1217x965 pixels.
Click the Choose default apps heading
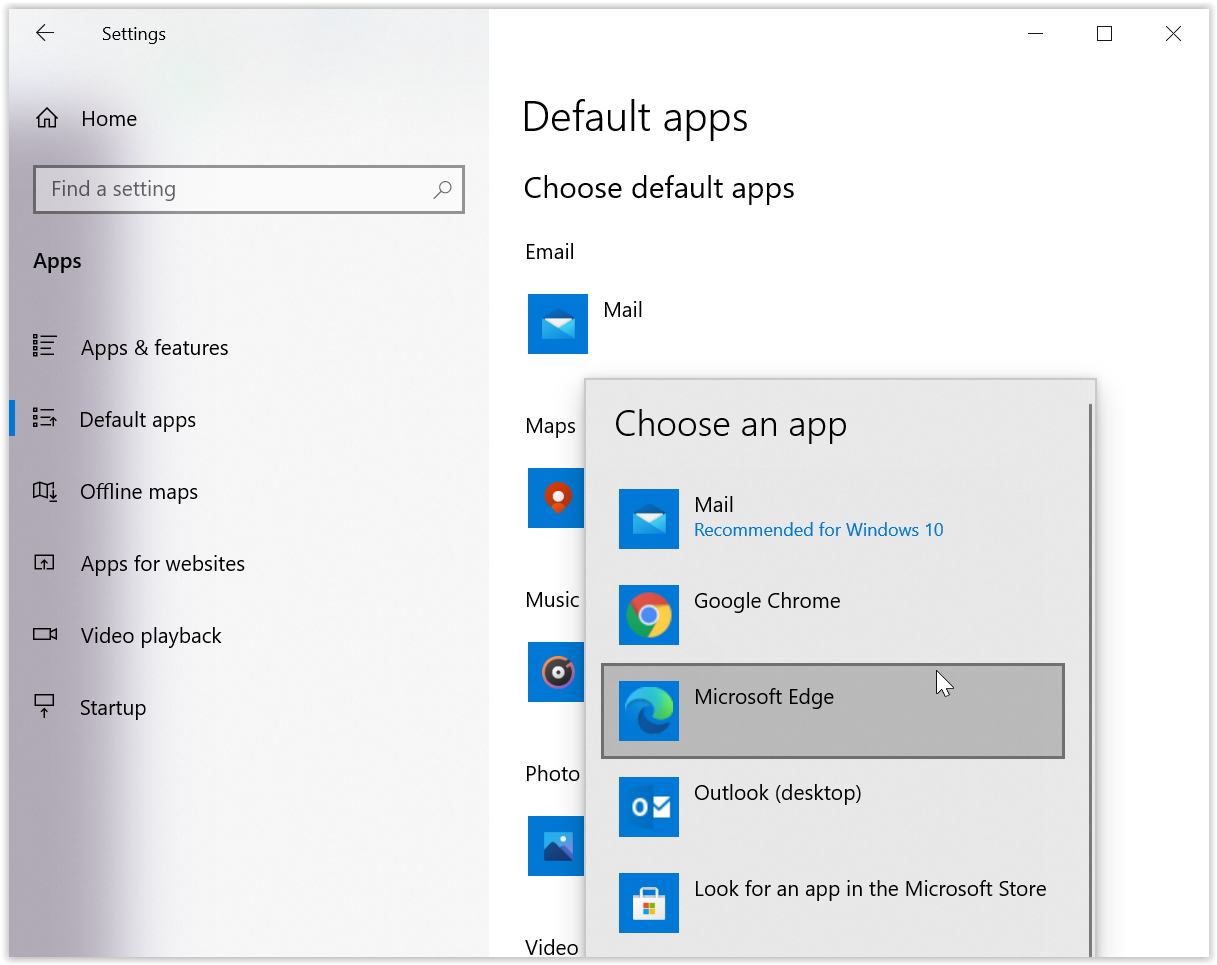pos(659,188)
